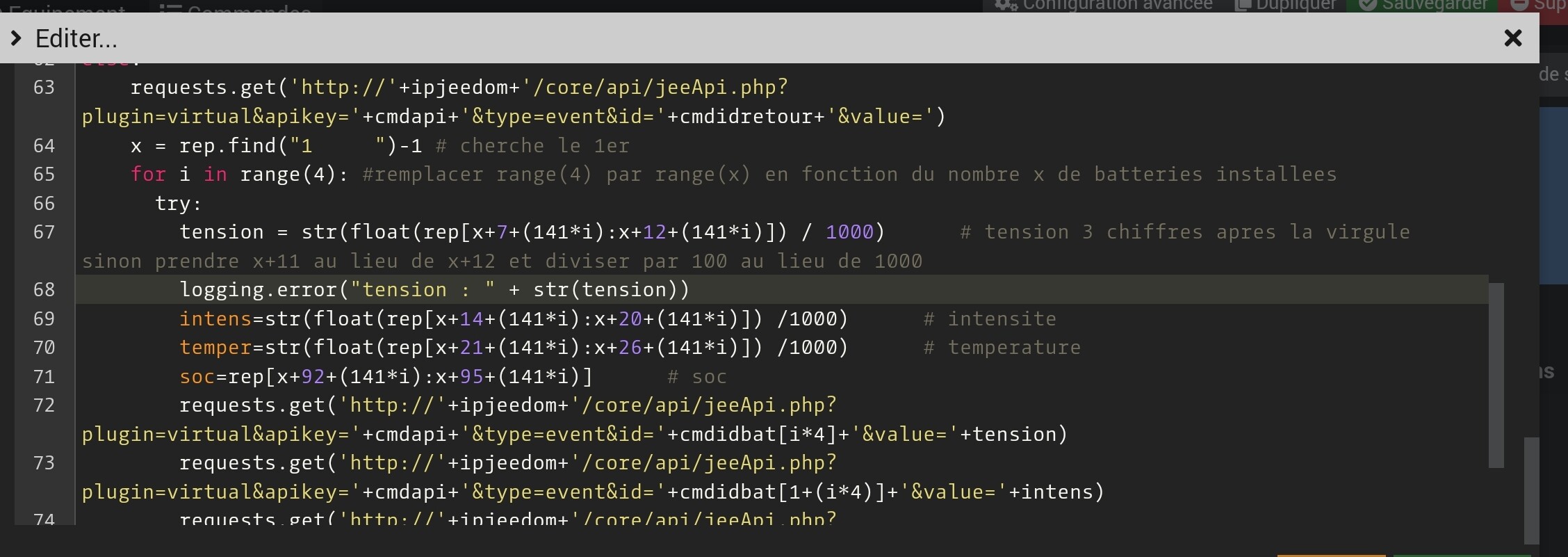
Task: Click the 'soc' variable on line 71
Action: click(x=197, y=377)
